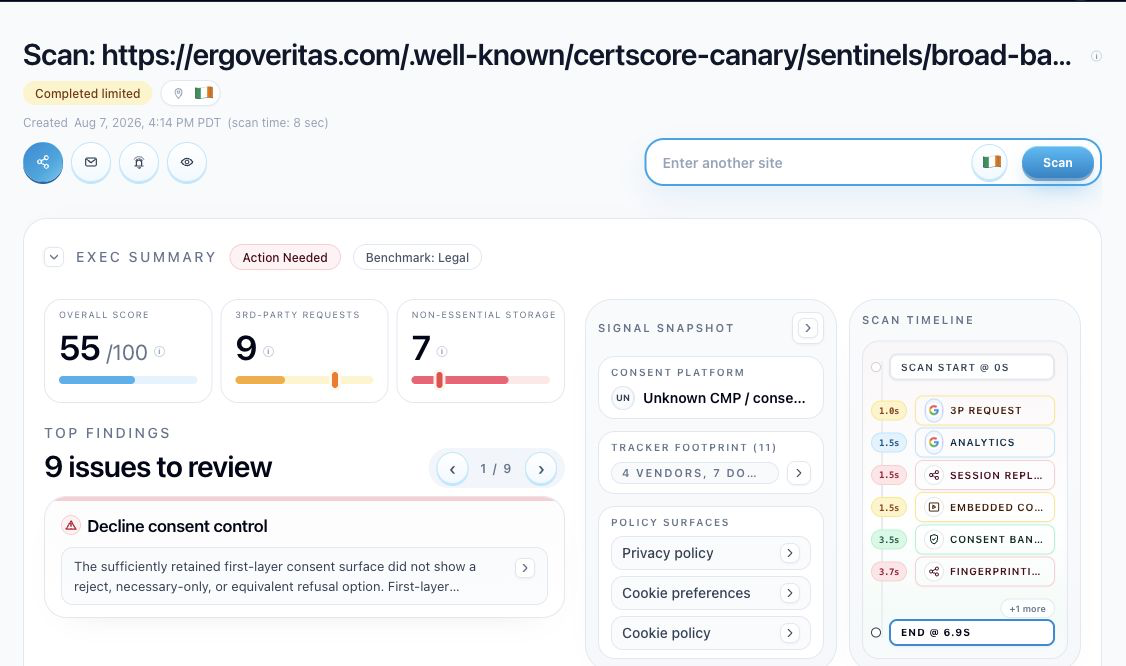Image resolution: width=1126 pixels, height=666 pixels.
Task: Click the share icon on Session Repl... event
Action: tap(934, 475)
